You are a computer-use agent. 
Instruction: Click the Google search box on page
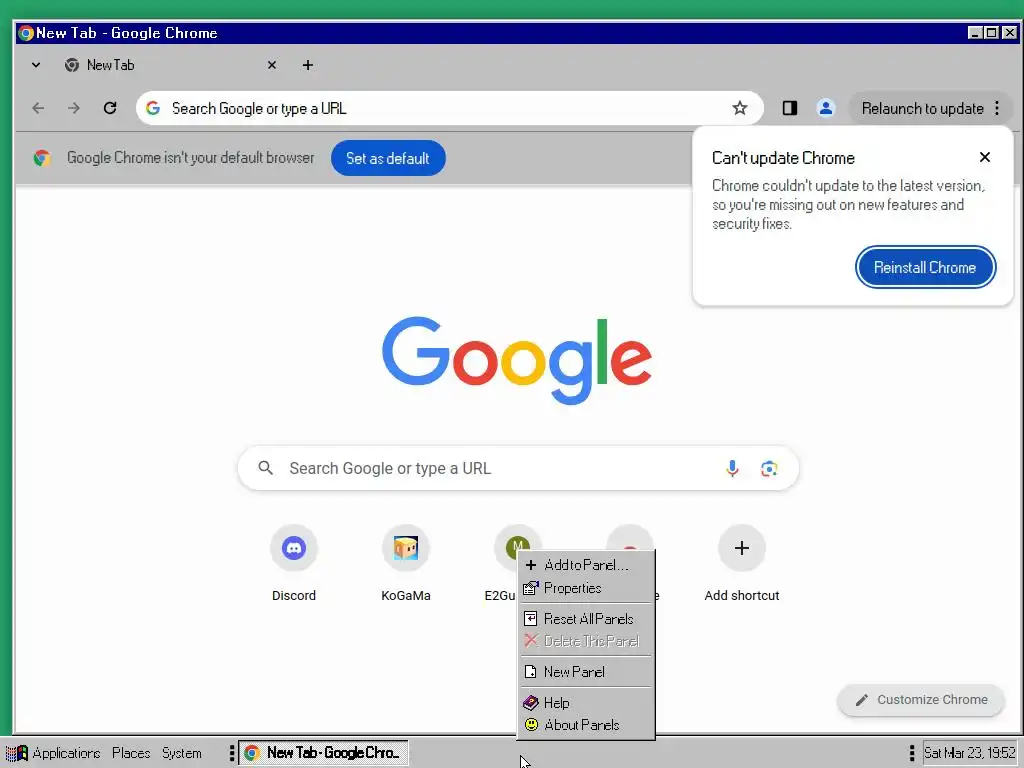point(518,468)
